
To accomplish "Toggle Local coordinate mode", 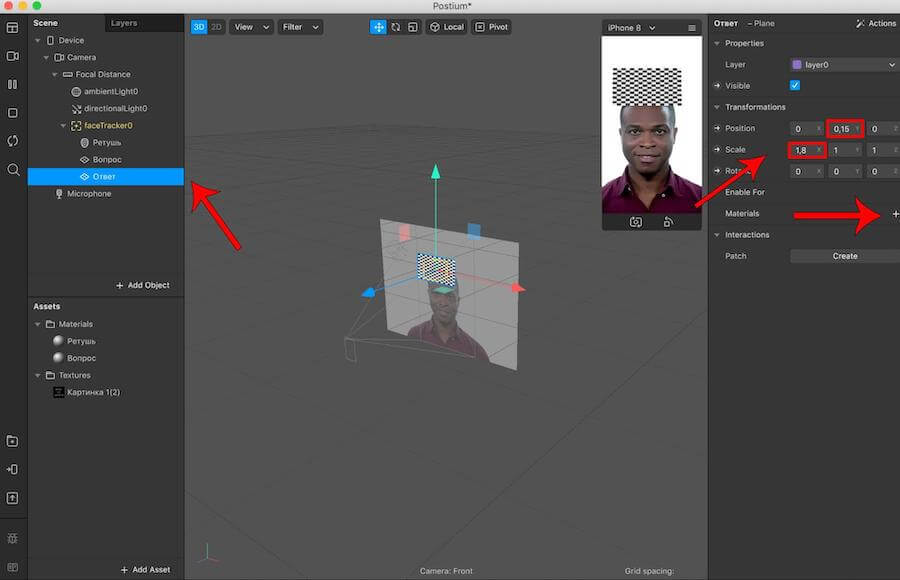I will (x=446, y=27).
